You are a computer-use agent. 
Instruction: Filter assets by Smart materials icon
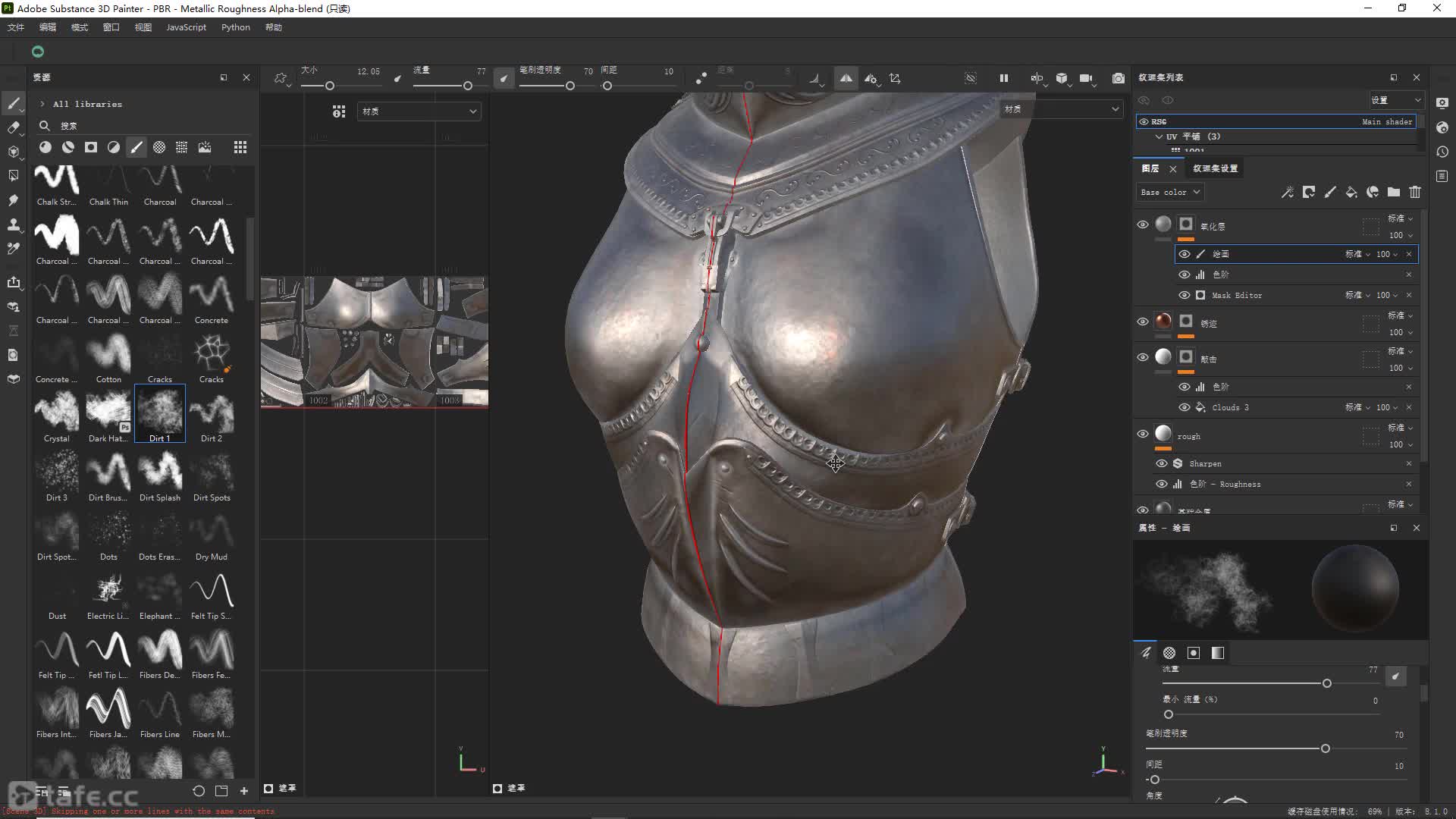click(68, 147)
